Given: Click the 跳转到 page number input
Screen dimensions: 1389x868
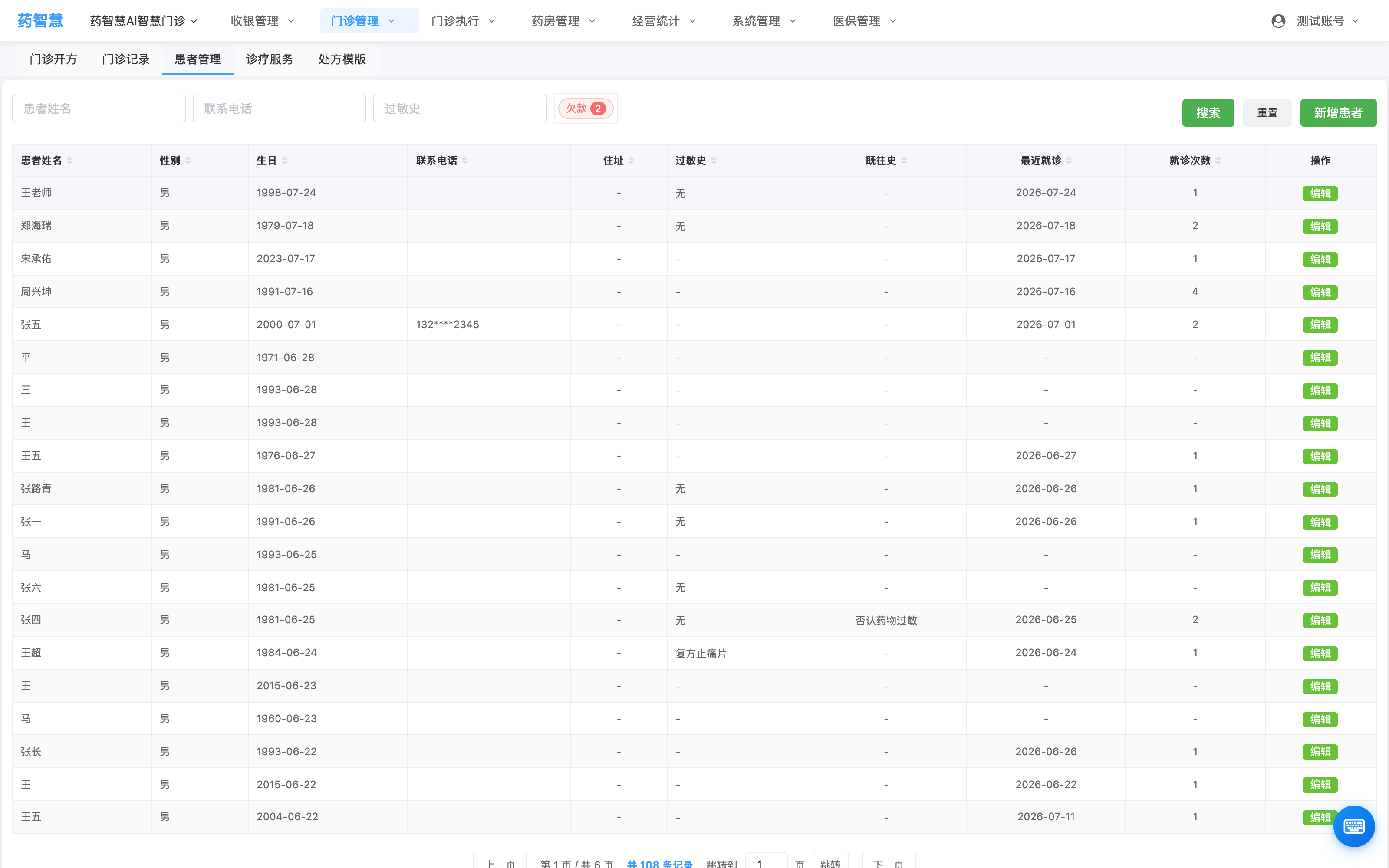Looking at the screenshot, I should 766,861.
